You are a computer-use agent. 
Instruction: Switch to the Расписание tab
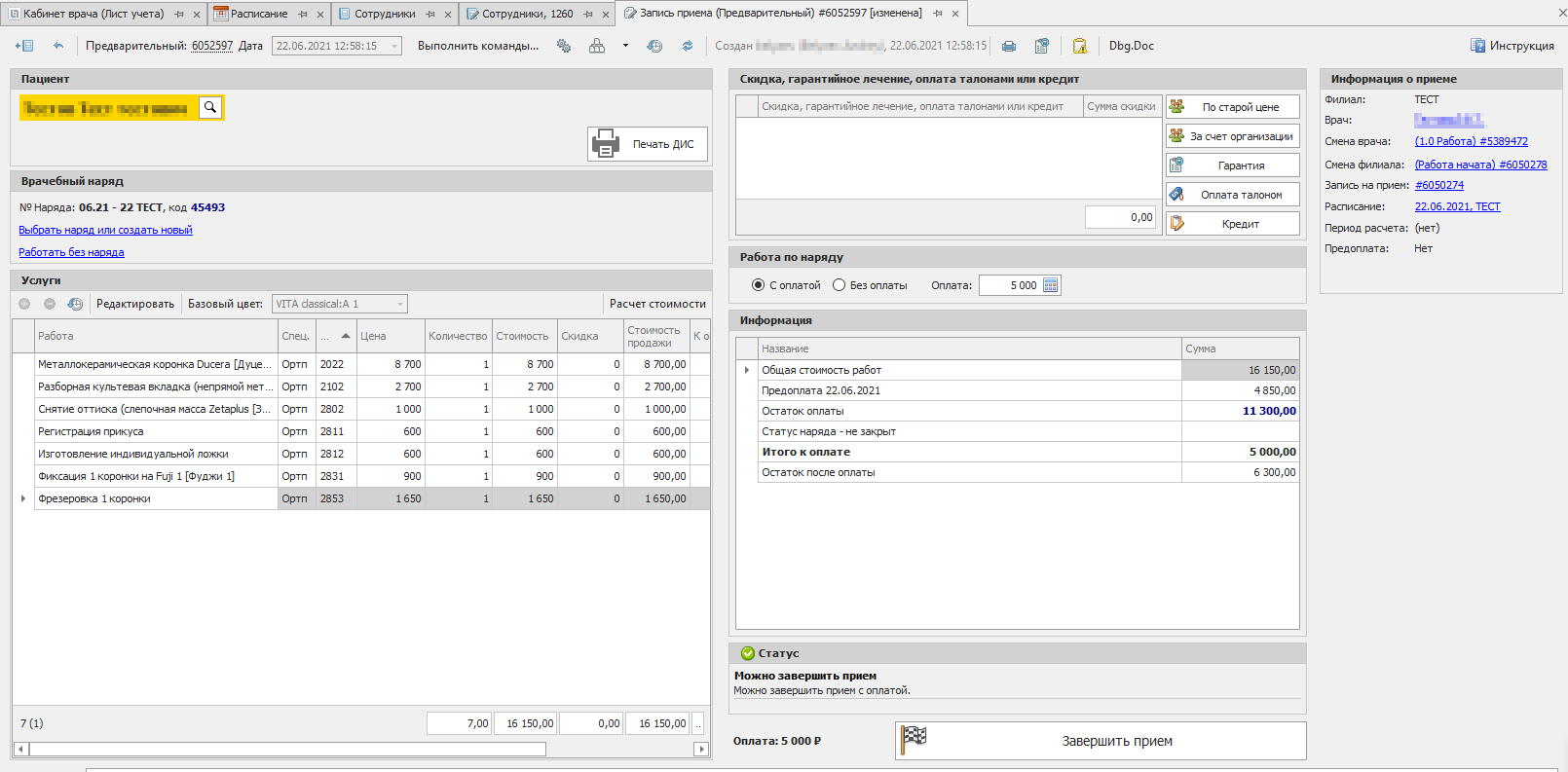point(258,14)
